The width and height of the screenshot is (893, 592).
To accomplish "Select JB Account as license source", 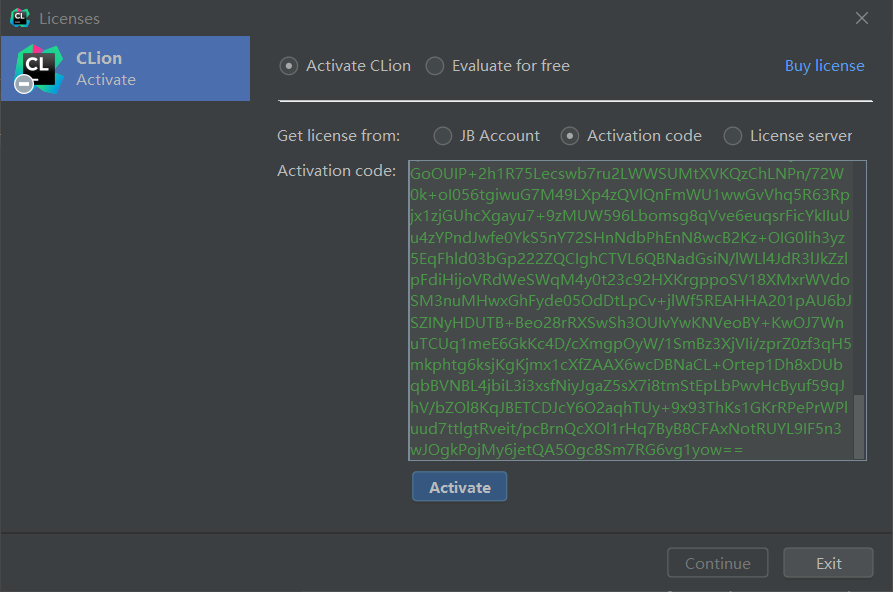I will [x=443, y=136].
